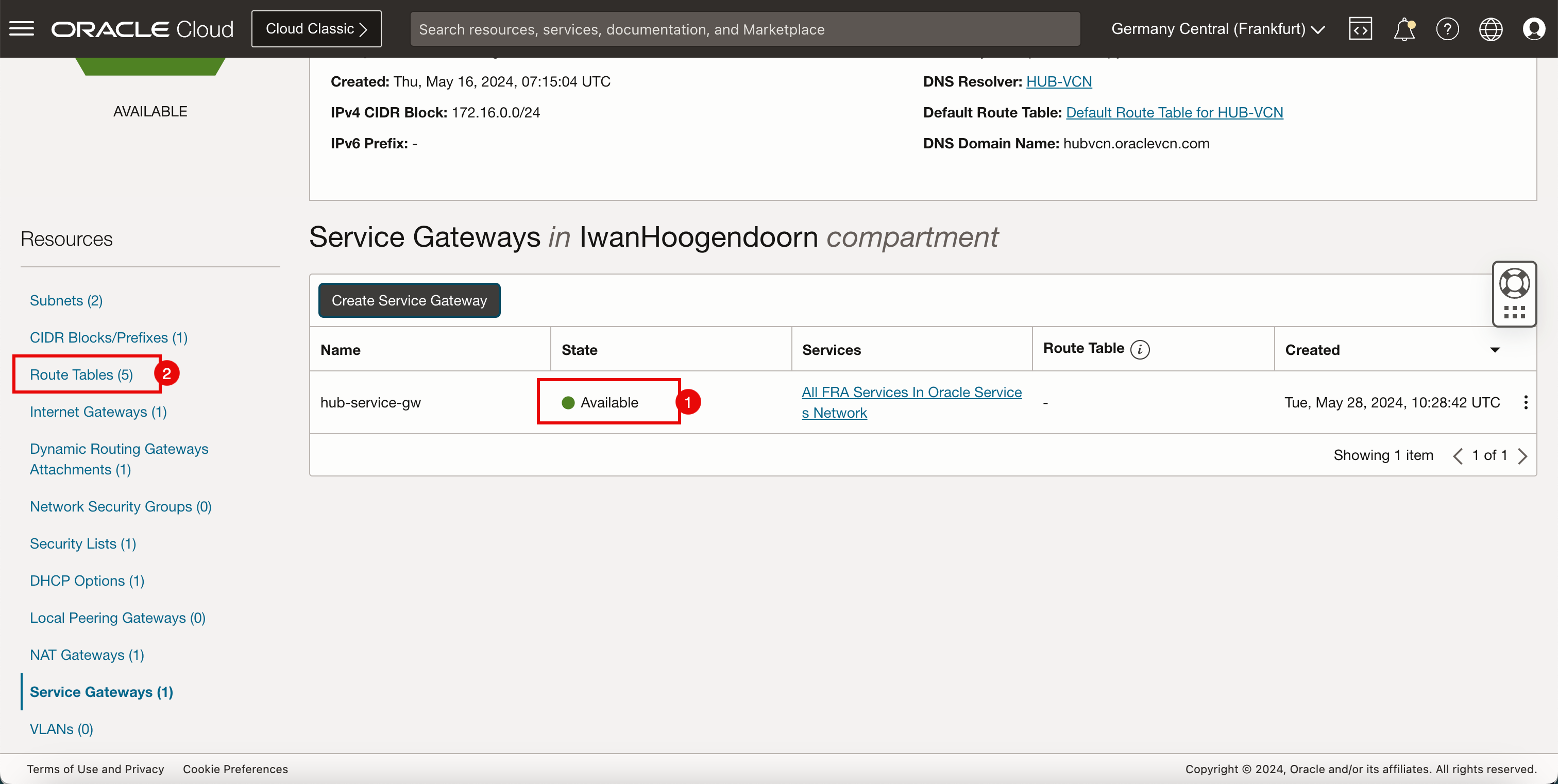
Task: Open the hamburger navigation menu
Action: pos(22,28)
